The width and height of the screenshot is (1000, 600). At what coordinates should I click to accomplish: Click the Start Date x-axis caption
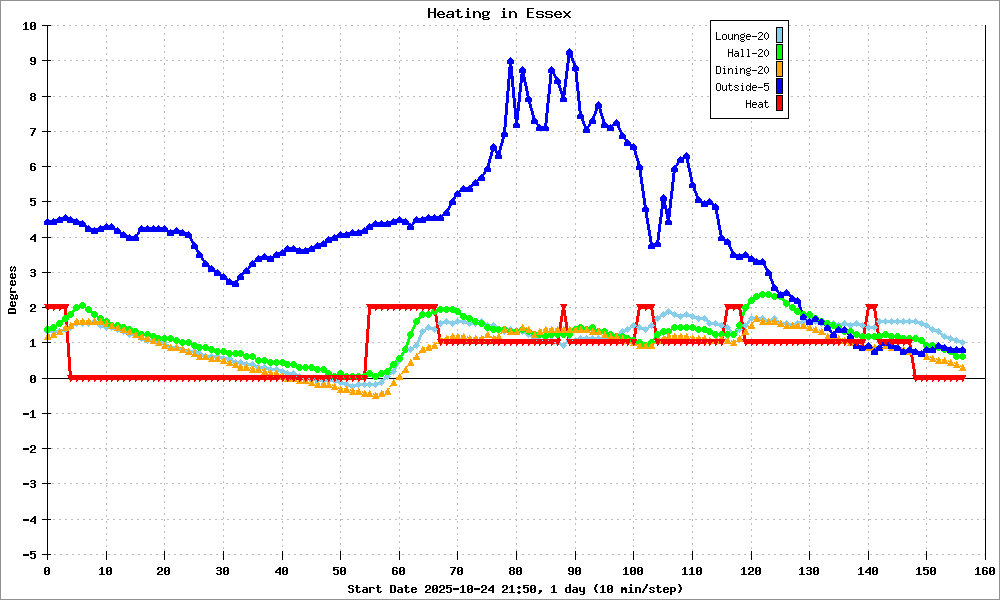point(515,589)
